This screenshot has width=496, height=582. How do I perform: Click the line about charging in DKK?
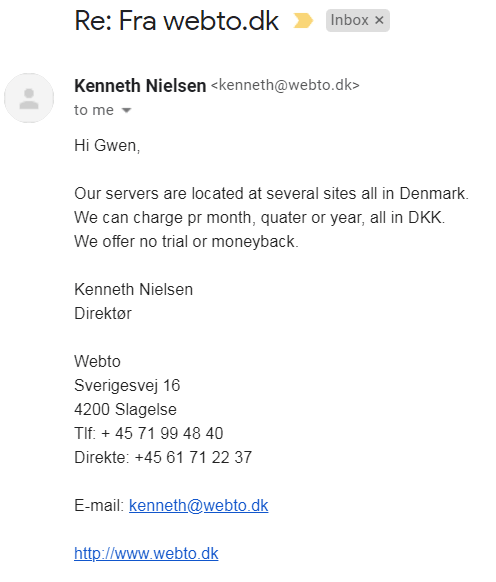tap(260, 218)
